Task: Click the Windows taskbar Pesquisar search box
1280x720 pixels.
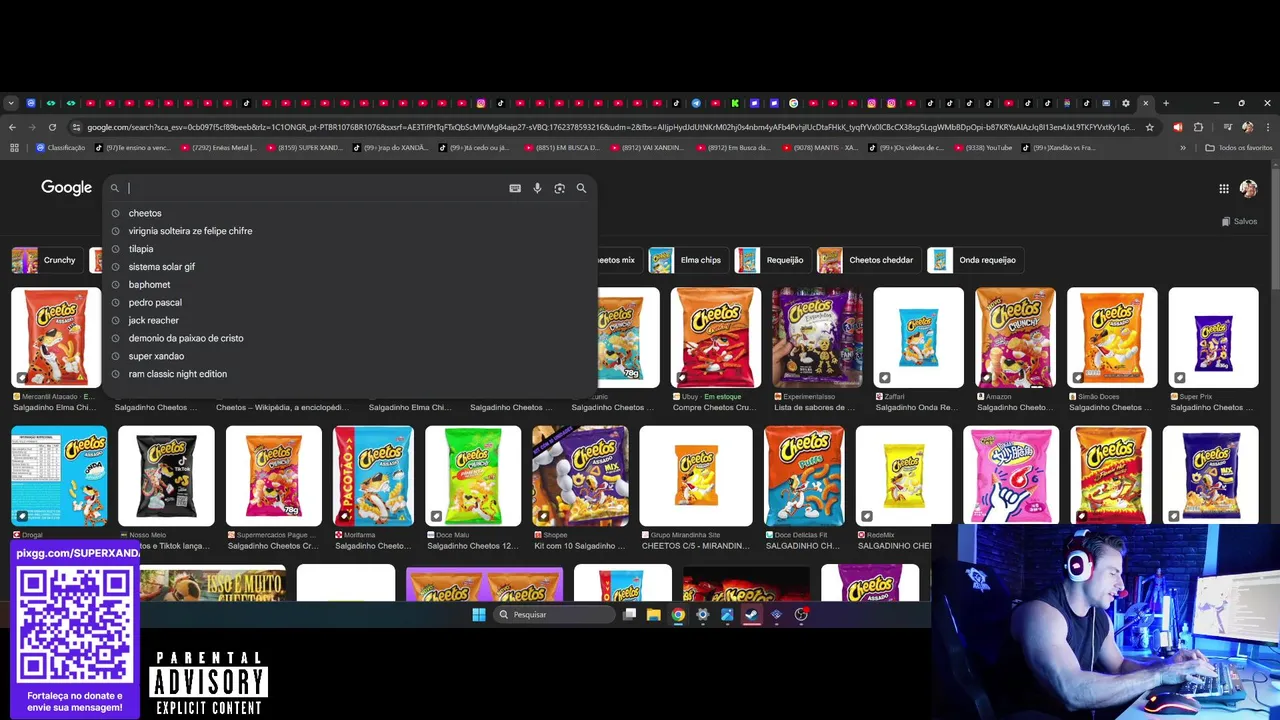Action: 555,614
